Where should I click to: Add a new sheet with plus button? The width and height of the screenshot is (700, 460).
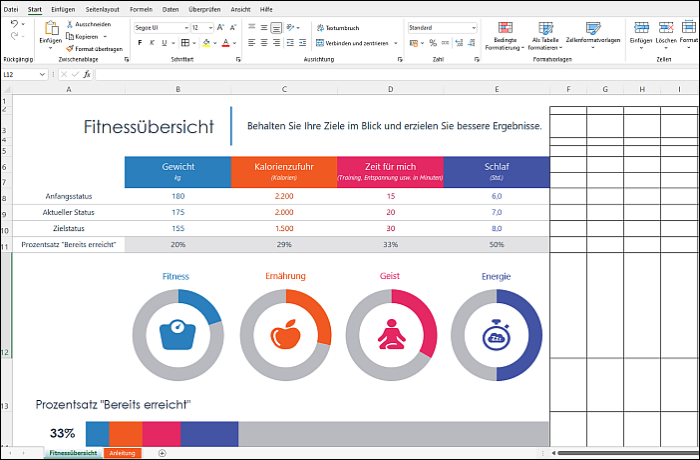pyautogui.click(x=162, y=453)
